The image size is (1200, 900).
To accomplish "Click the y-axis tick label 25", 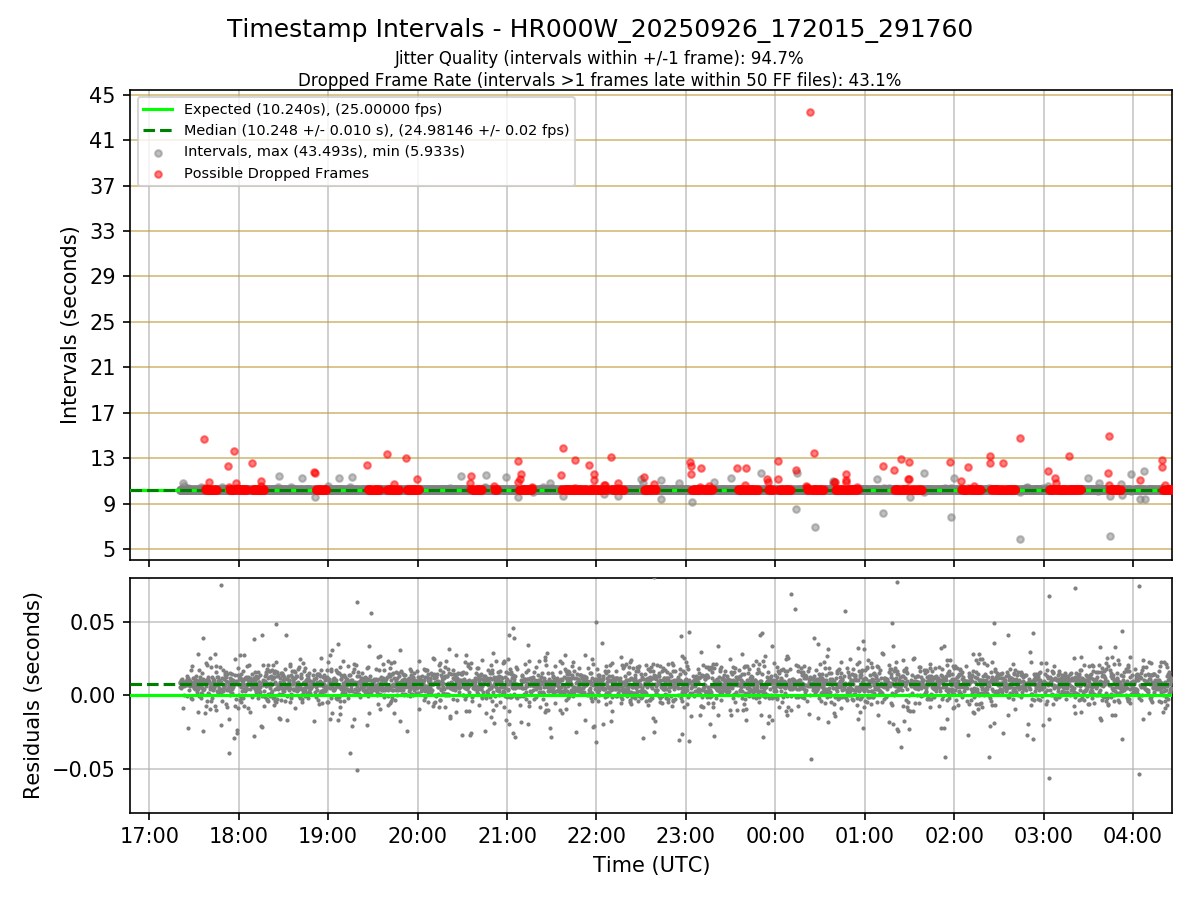I will point(103,323).
